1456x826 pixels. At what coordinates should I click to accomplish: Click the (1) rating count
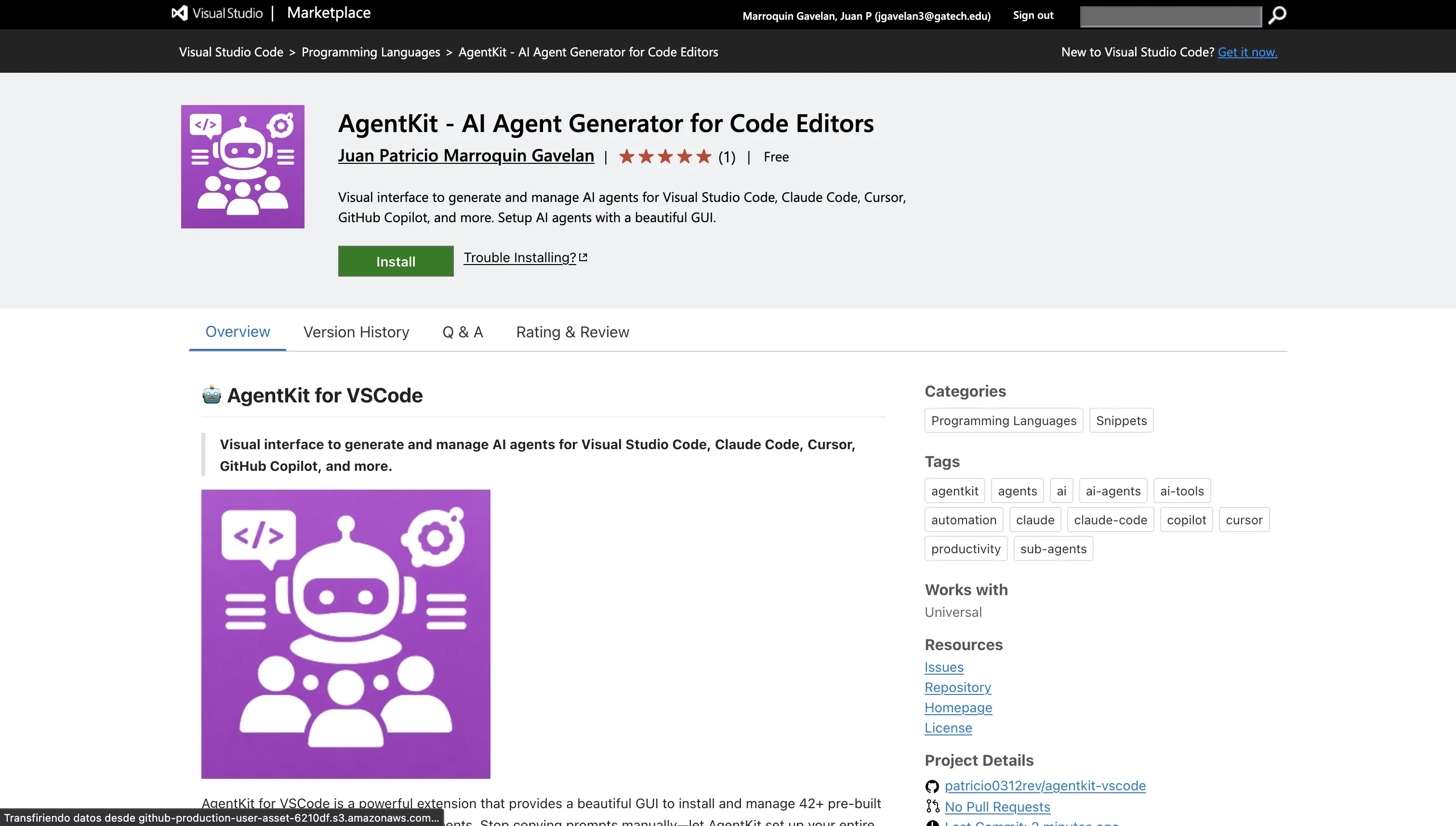727,157
